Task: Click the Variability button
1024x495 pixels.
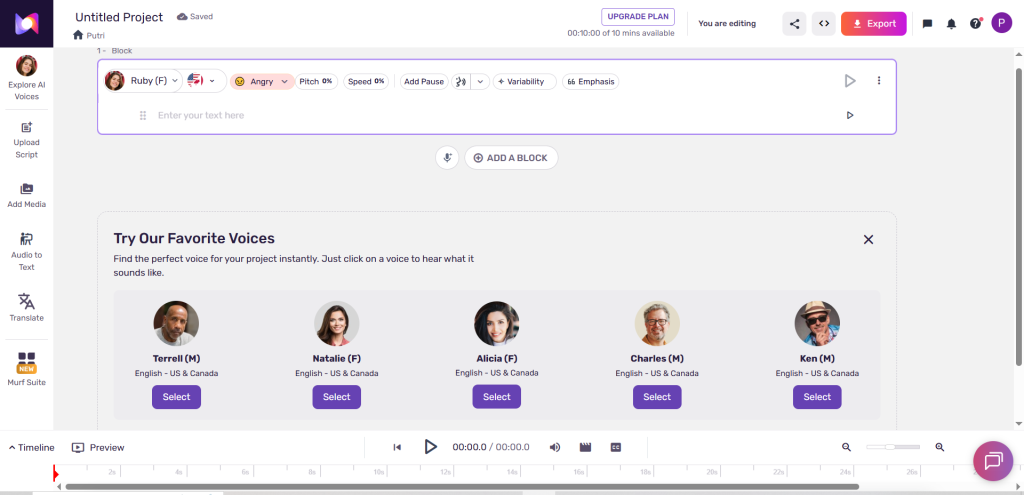Action: point(524,82)
